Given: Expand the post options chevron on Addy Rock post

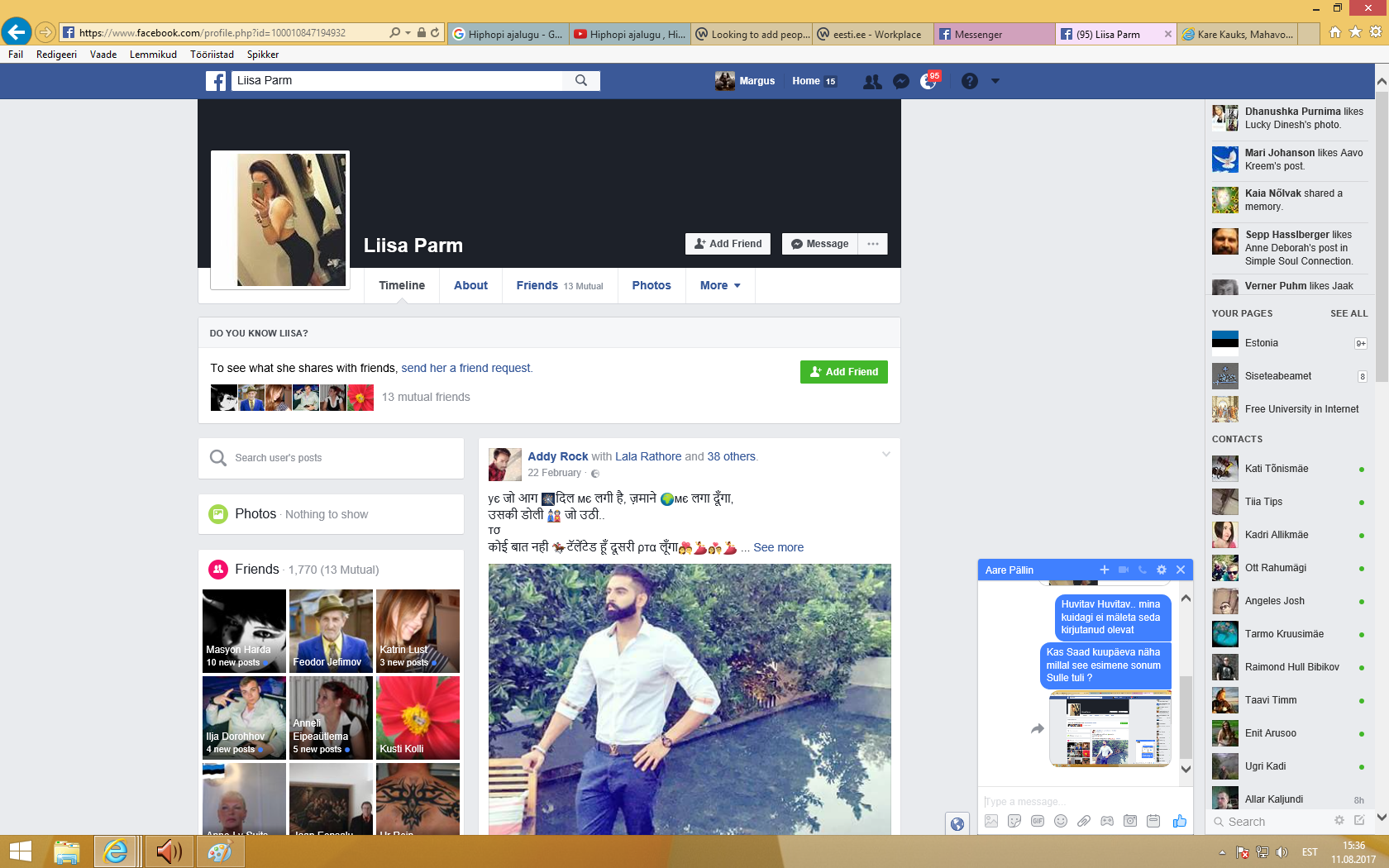Looking at the screenshot, I should coord(885,454).
